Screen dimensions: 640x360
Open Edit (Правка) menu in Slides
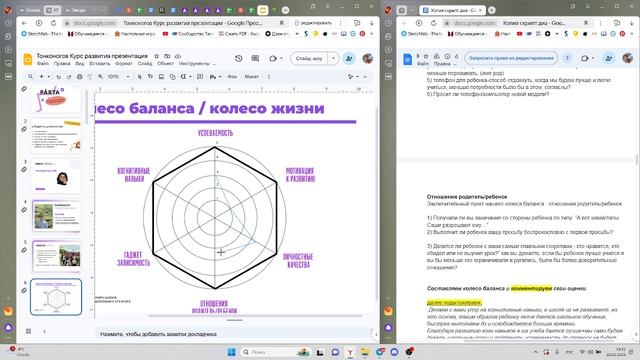coord(62,64)
